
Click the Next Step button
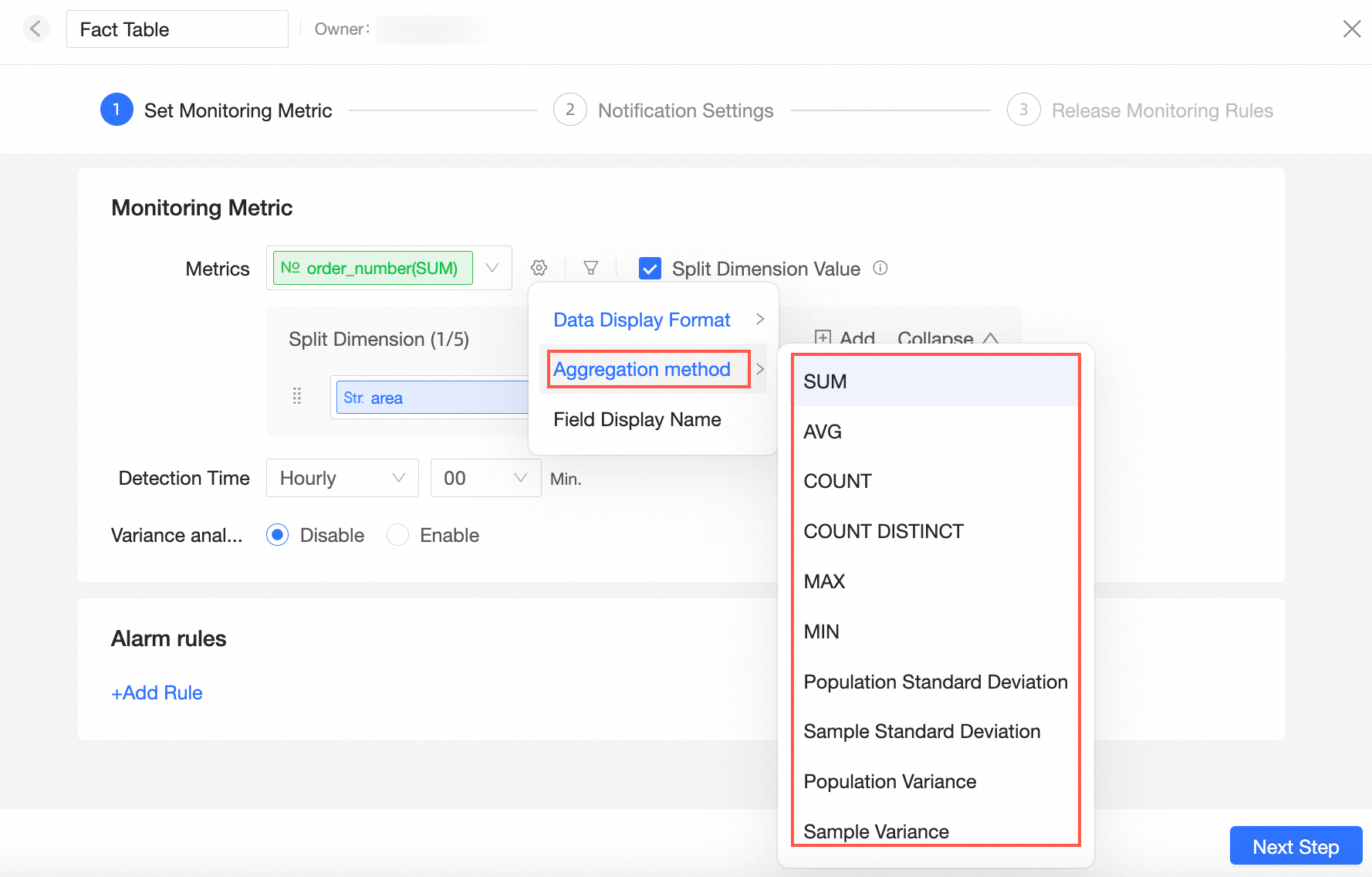pos(1296,846)
